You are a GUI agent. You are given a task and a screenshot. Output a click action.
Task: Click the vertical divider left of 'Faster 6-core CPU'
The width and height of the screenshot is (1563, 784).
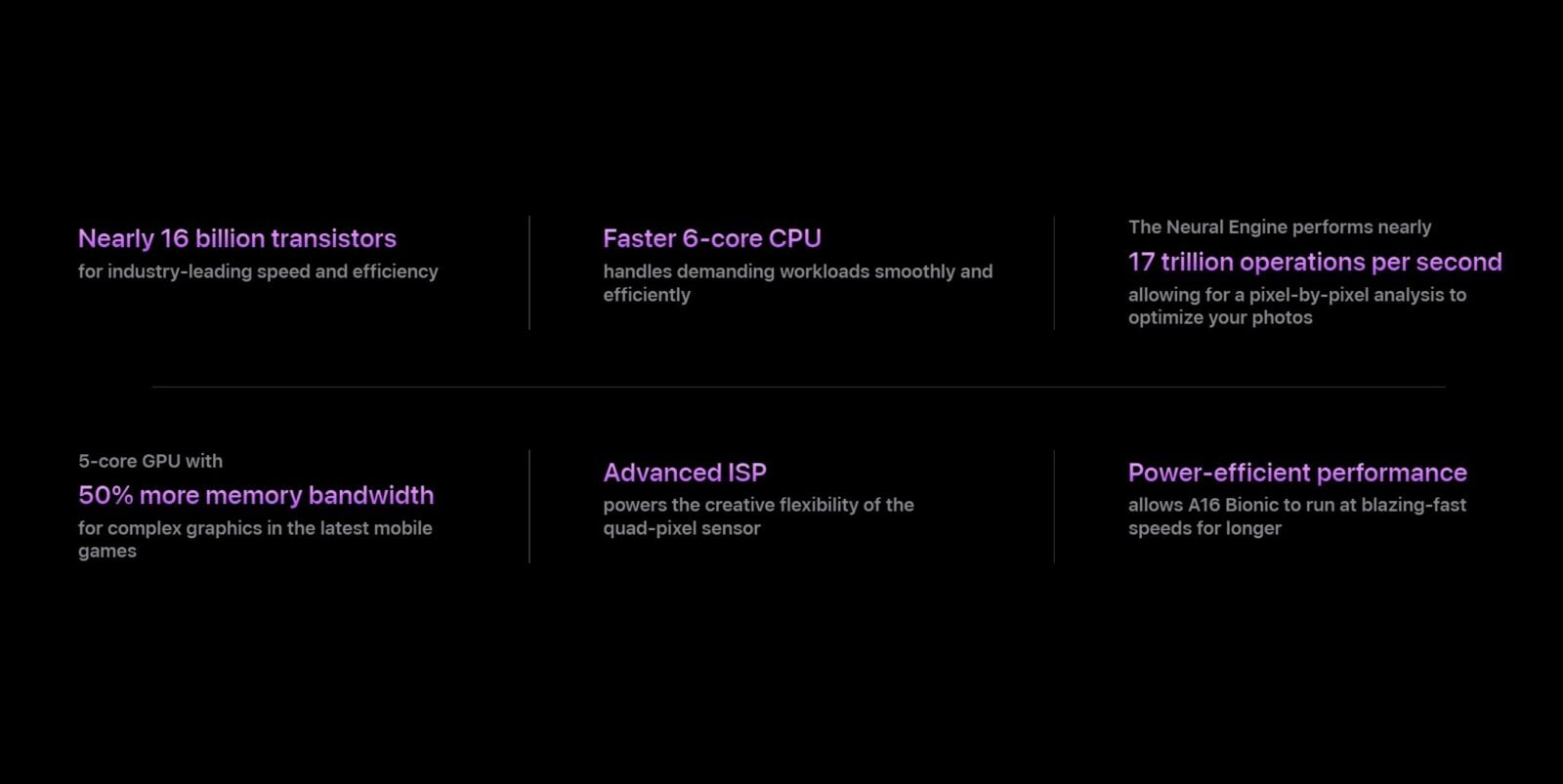tap(529, 272)
